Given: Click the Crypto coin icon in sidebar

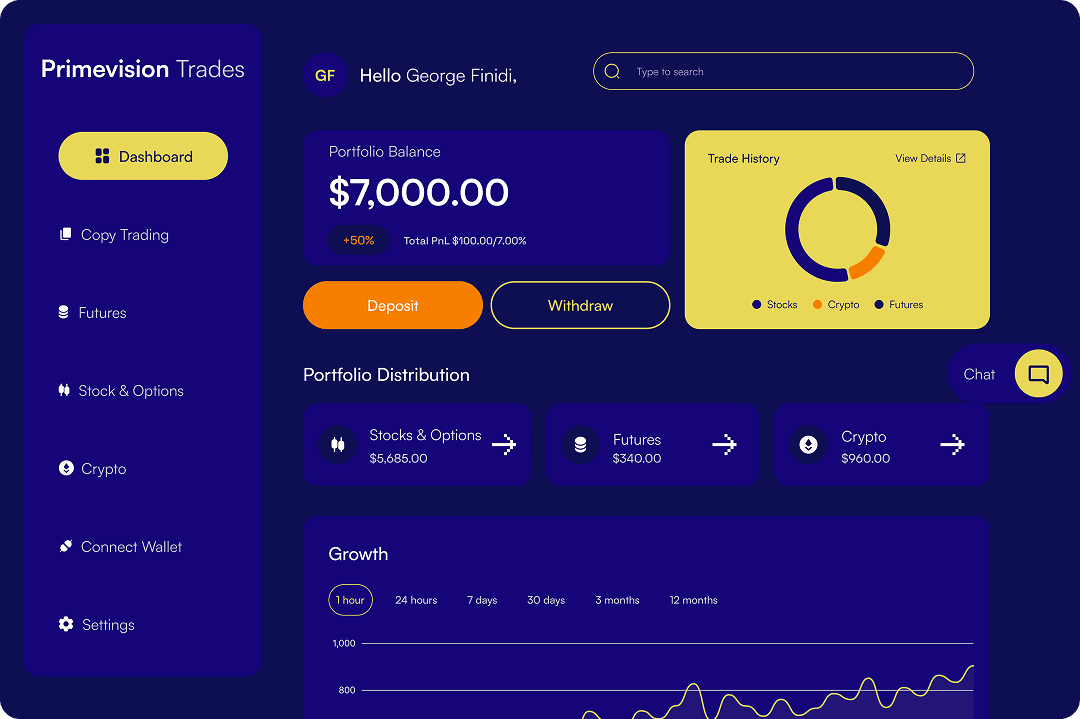Looking at the screenshot, I should 64,468.
